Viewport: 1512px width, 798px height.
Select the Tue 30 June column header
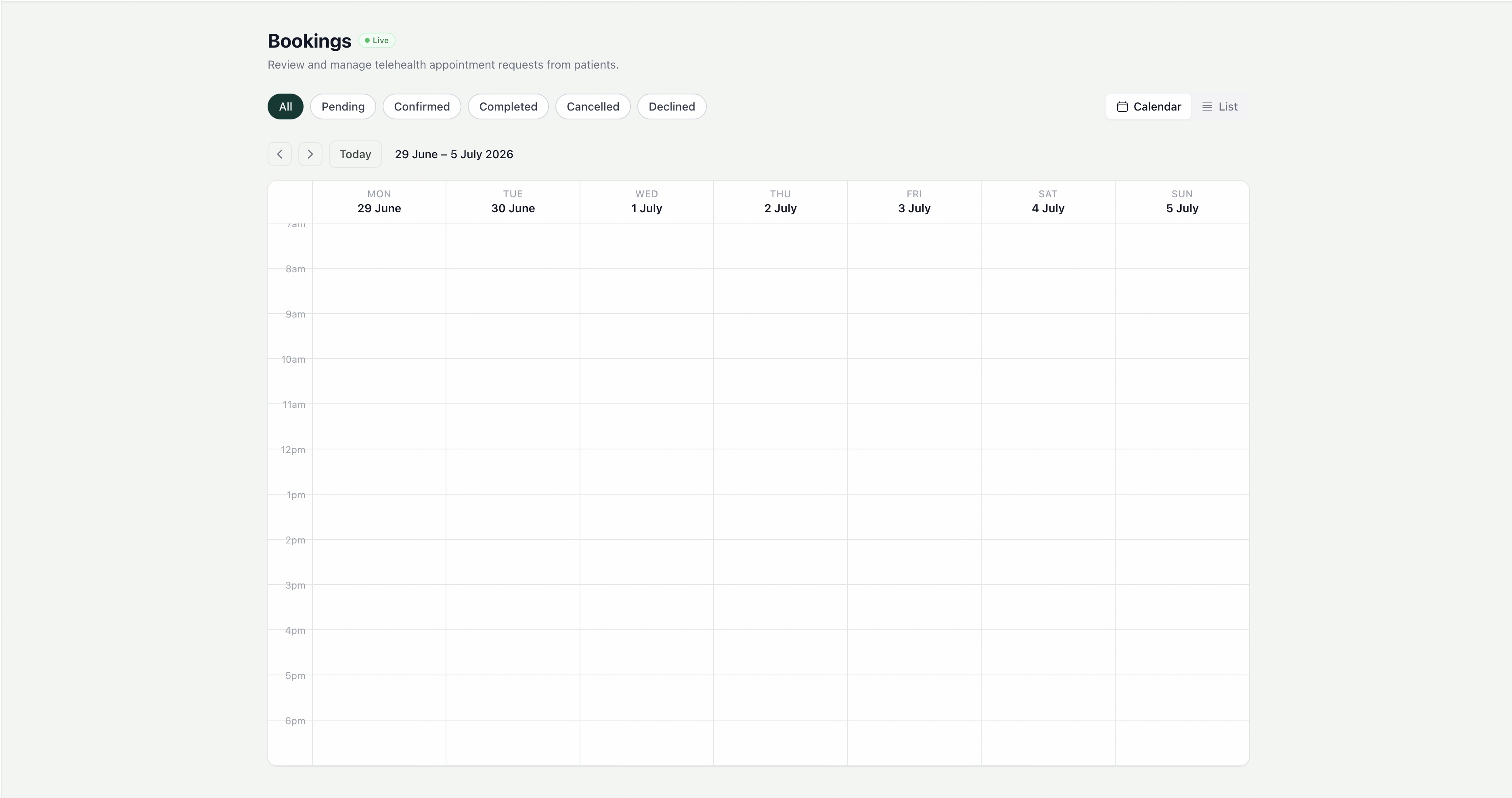[513, 202]
